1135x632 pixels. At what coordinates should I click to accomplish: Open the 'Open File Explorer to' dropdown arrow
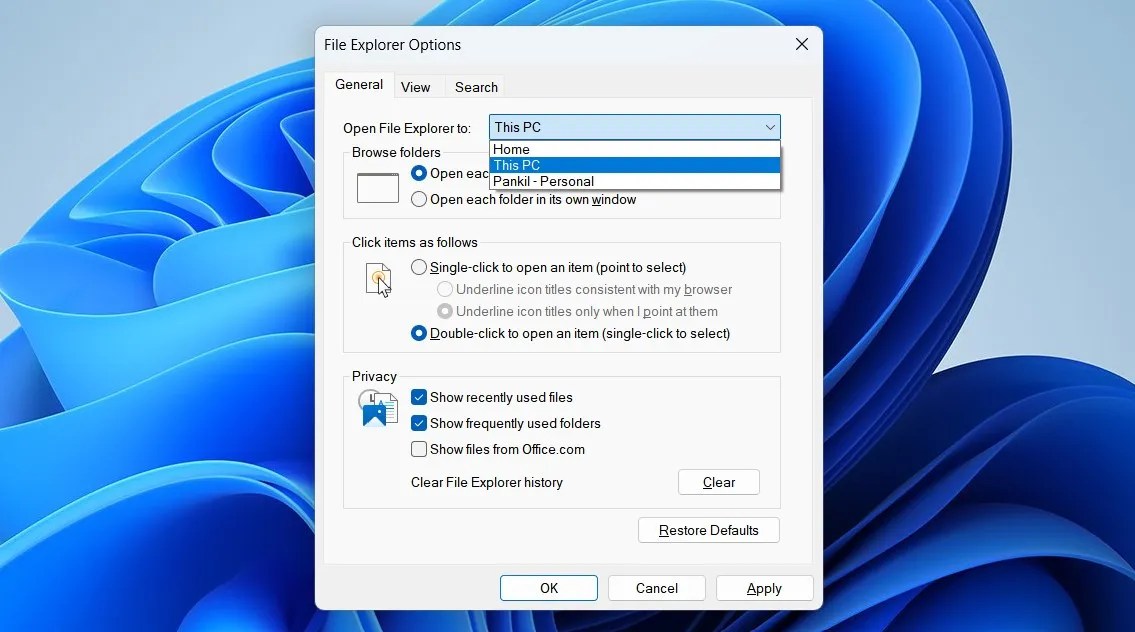point(769,127)
